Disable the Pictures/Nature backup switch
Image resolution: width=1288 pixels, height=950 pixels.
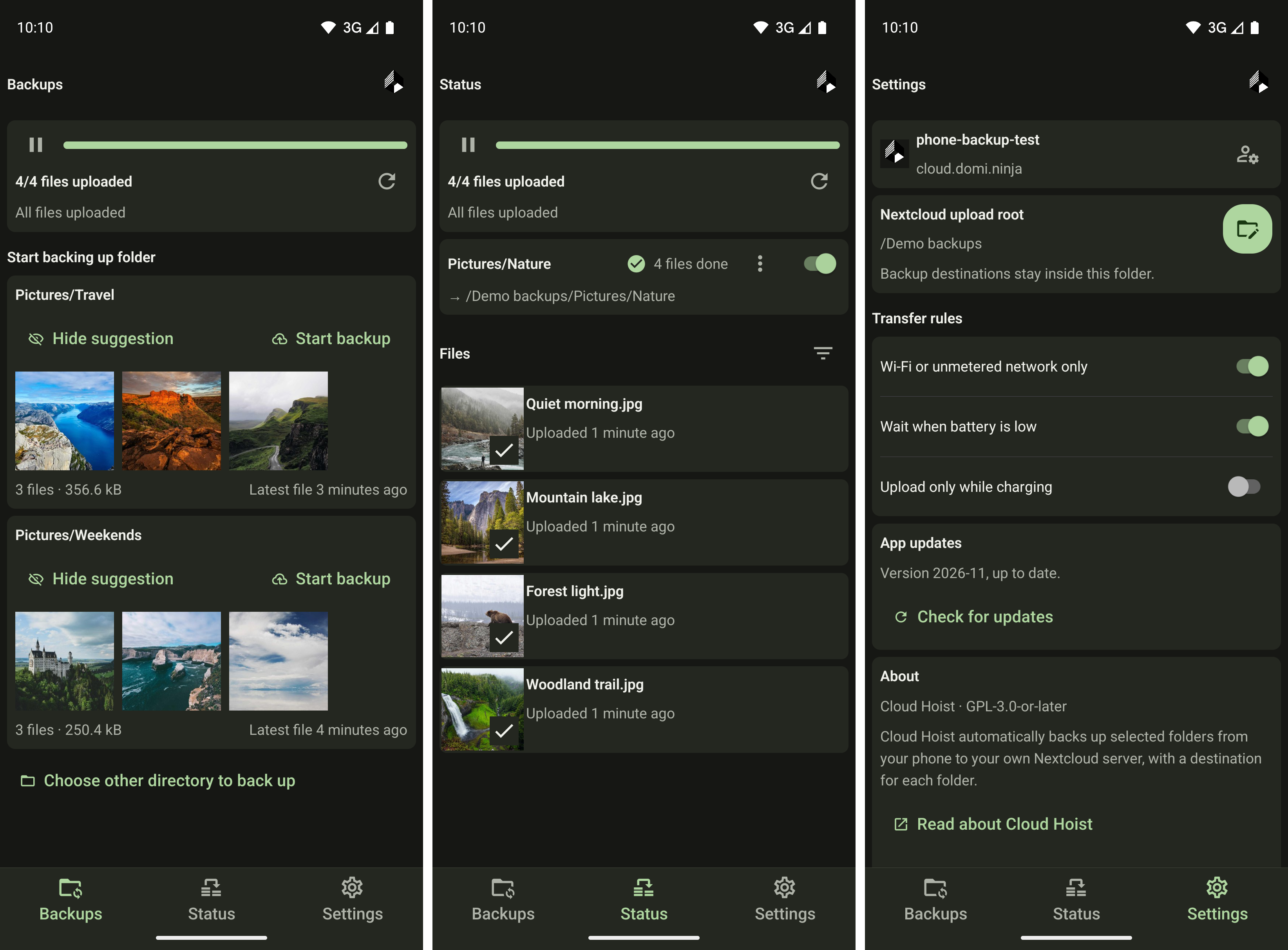tap(820, 264)
